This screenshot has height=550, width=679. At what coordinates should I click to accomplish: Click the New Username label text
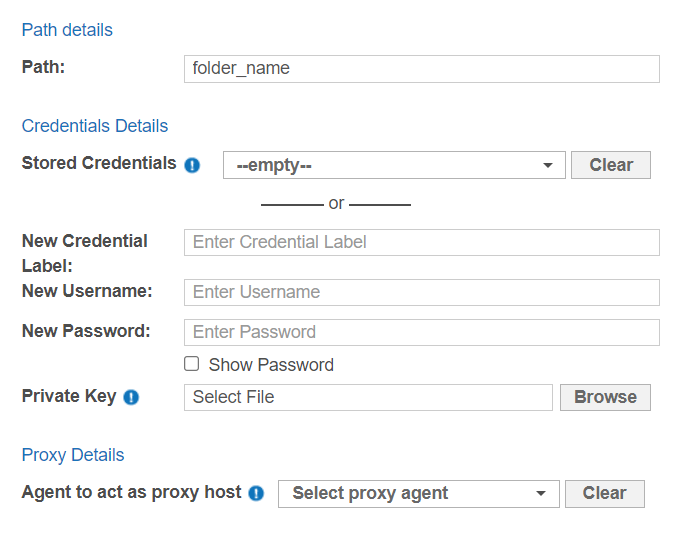(x=87, y=291)
